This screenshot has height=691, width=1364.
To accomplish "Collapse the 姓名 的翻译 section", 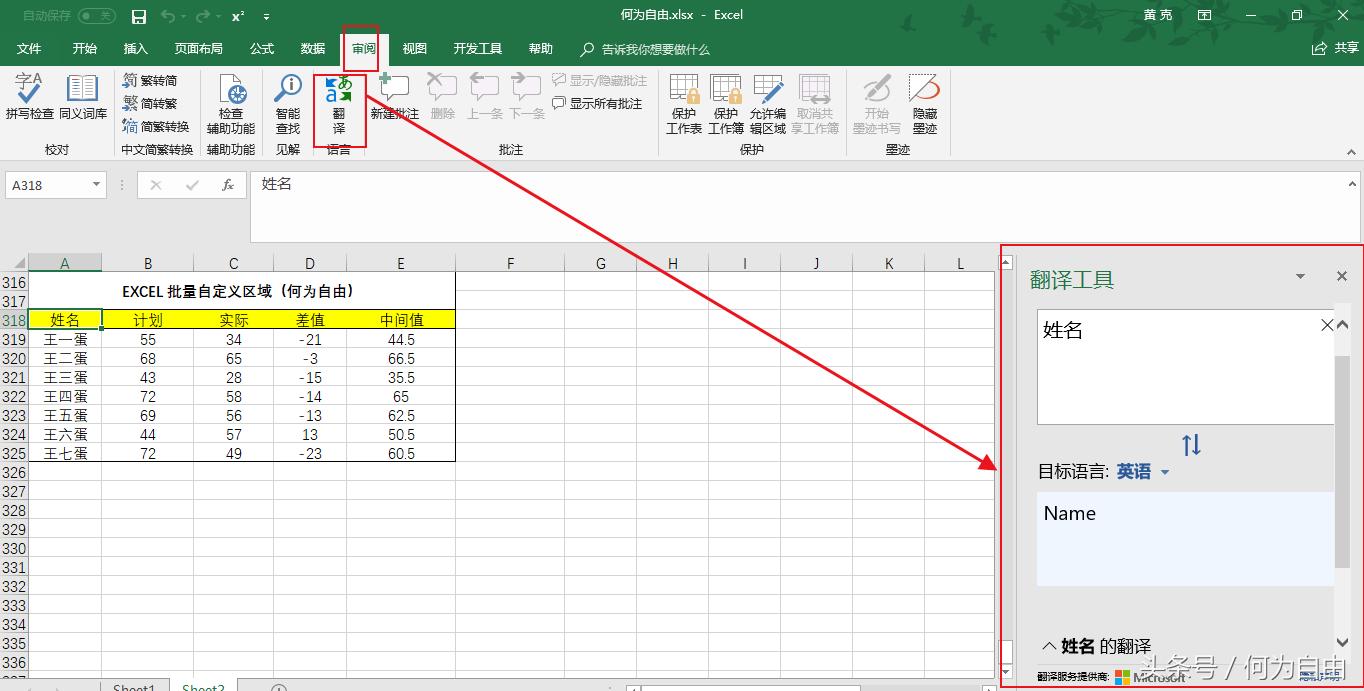I will tap(1049, 646).
